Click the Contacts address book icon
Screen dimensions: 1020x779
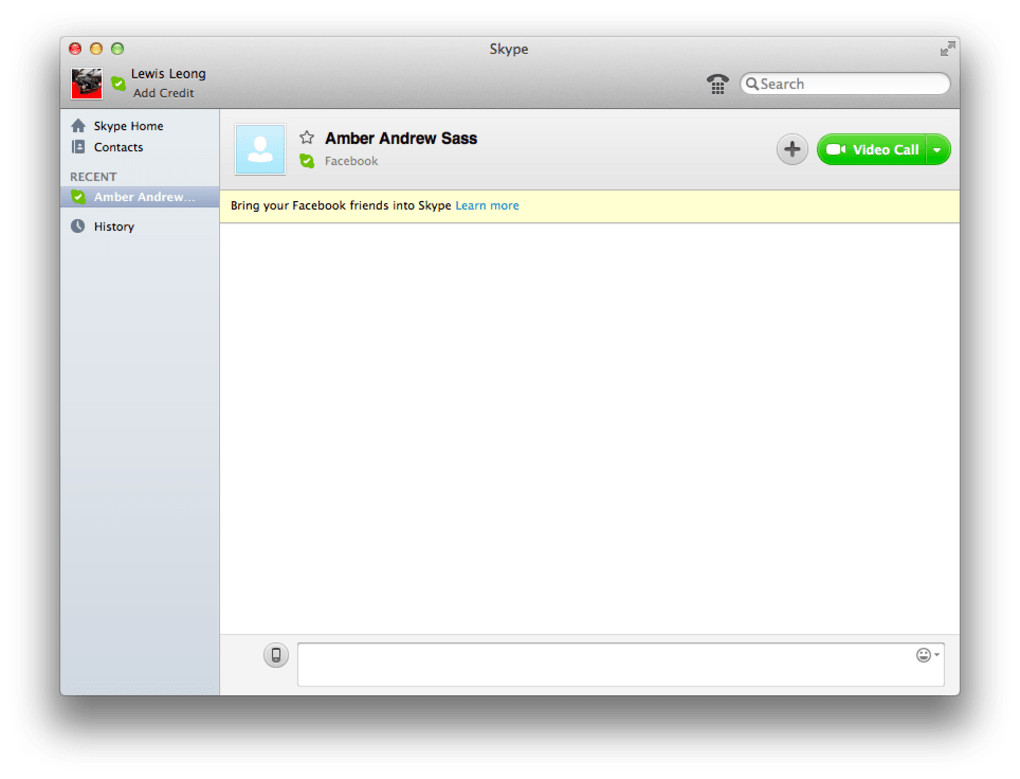pyautogui.click(x=78, y=147)
